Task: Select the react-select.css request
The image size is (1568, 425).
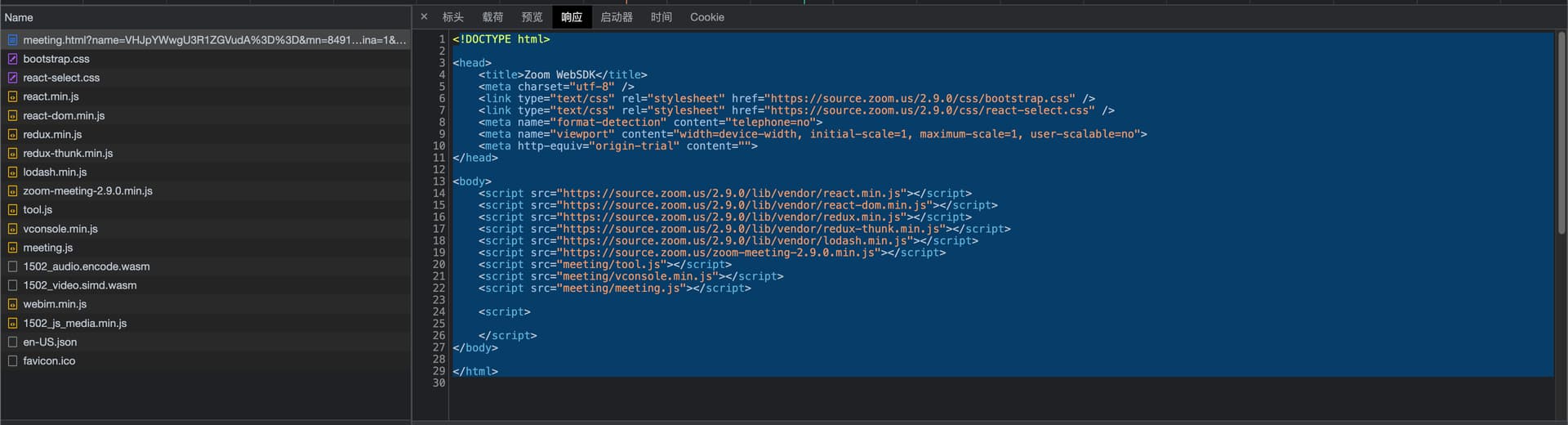Action: tap(206, 78)
